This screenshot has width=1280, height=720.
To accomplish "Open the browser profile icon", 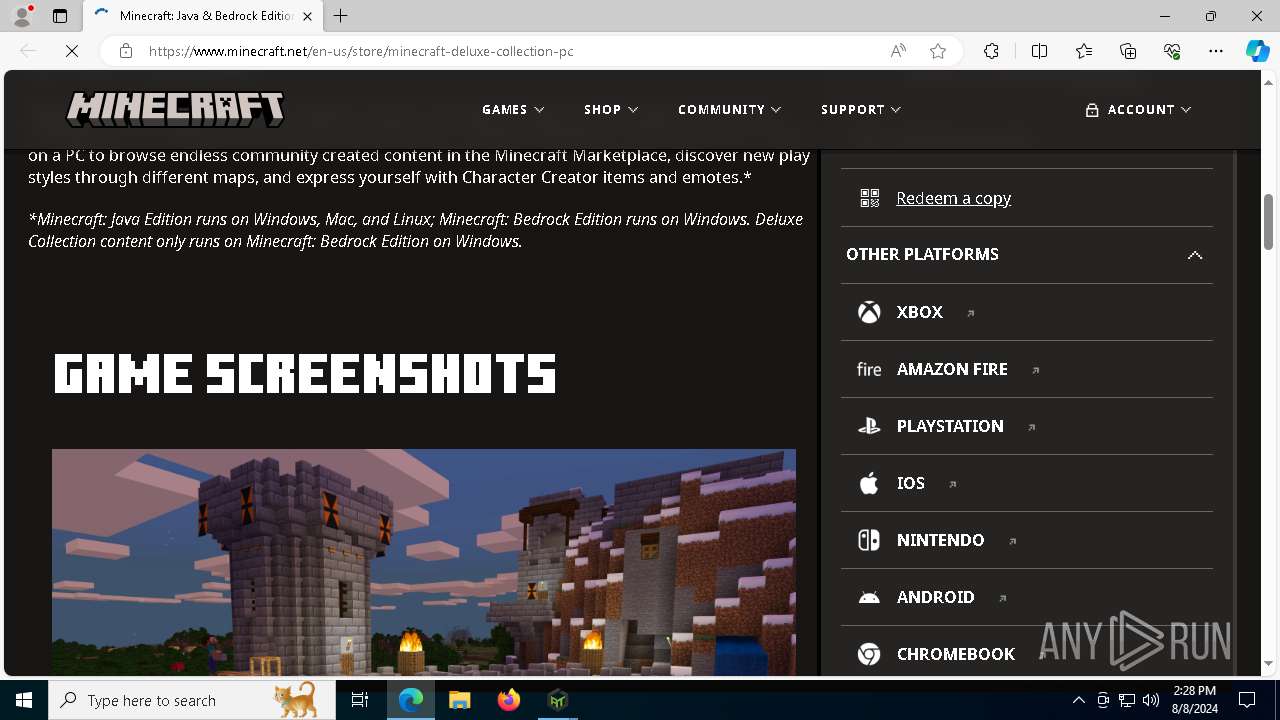I will (x=22, y=16).
